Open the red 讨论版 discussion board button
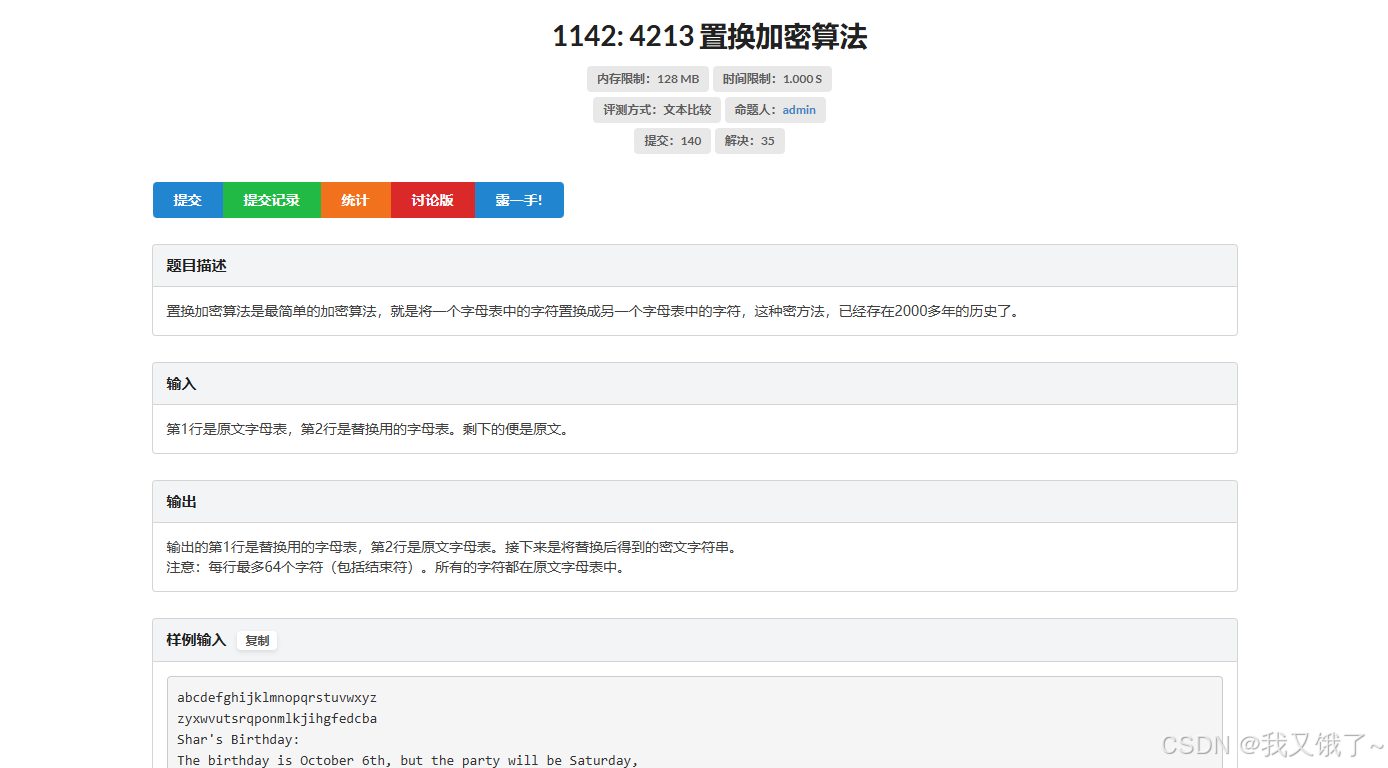1388x768 pixels. [432, 200]
